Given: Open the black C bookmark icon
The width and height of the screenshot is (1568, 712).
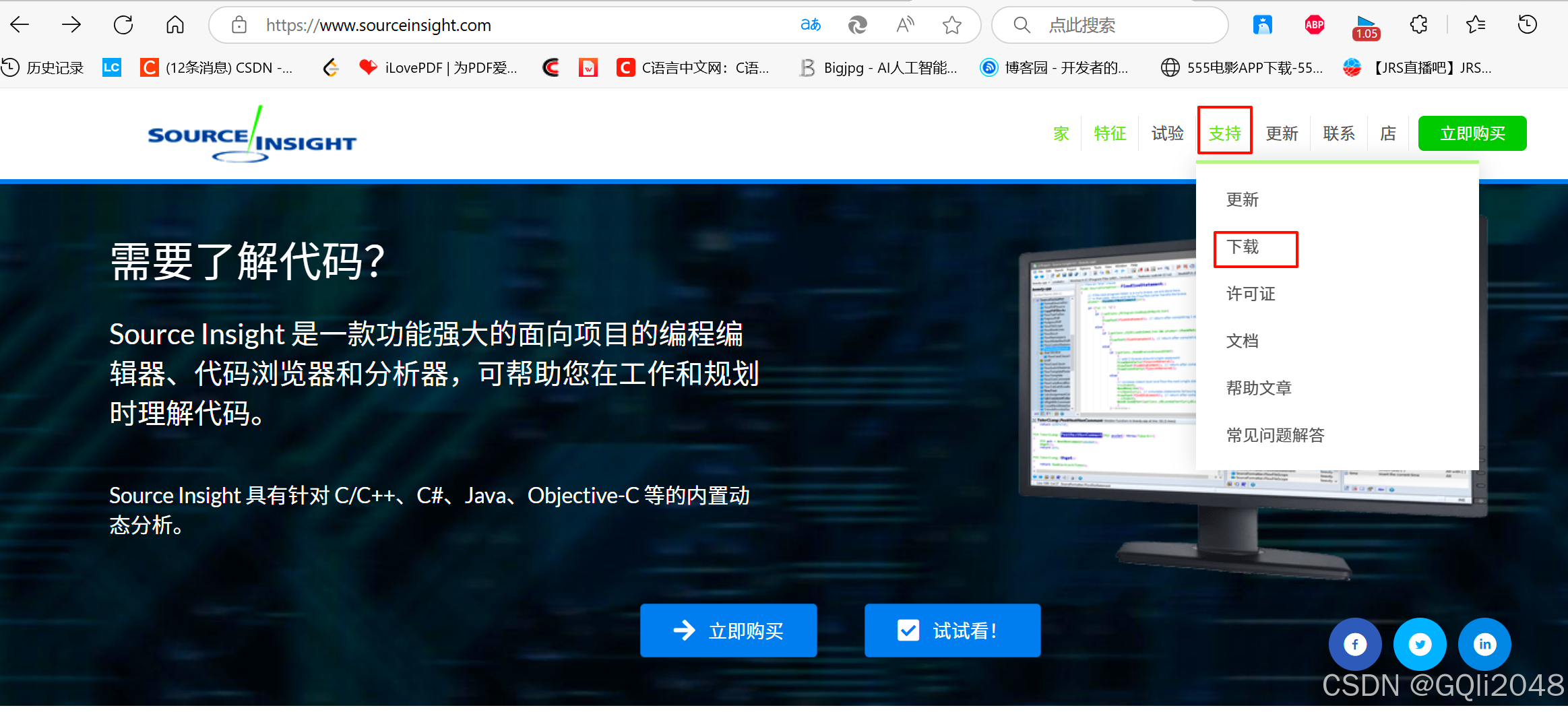Looking at the screenshot, I should (x=551, y=67).
